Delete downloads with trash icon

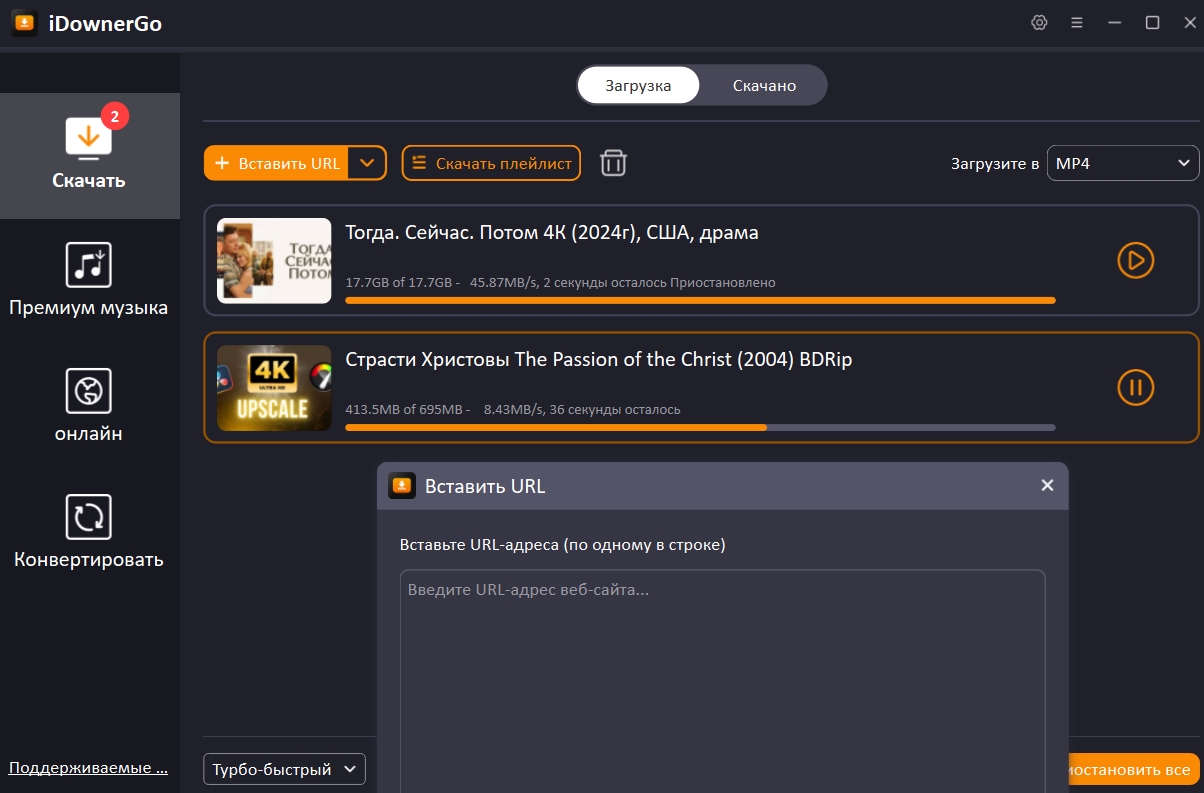pos(613,163)
